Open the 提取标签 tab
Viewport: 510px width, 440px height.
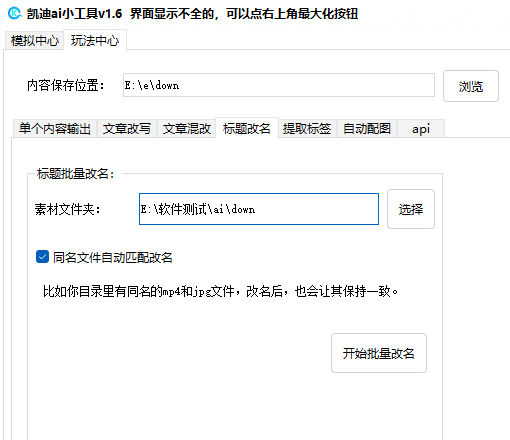point(307,128)
